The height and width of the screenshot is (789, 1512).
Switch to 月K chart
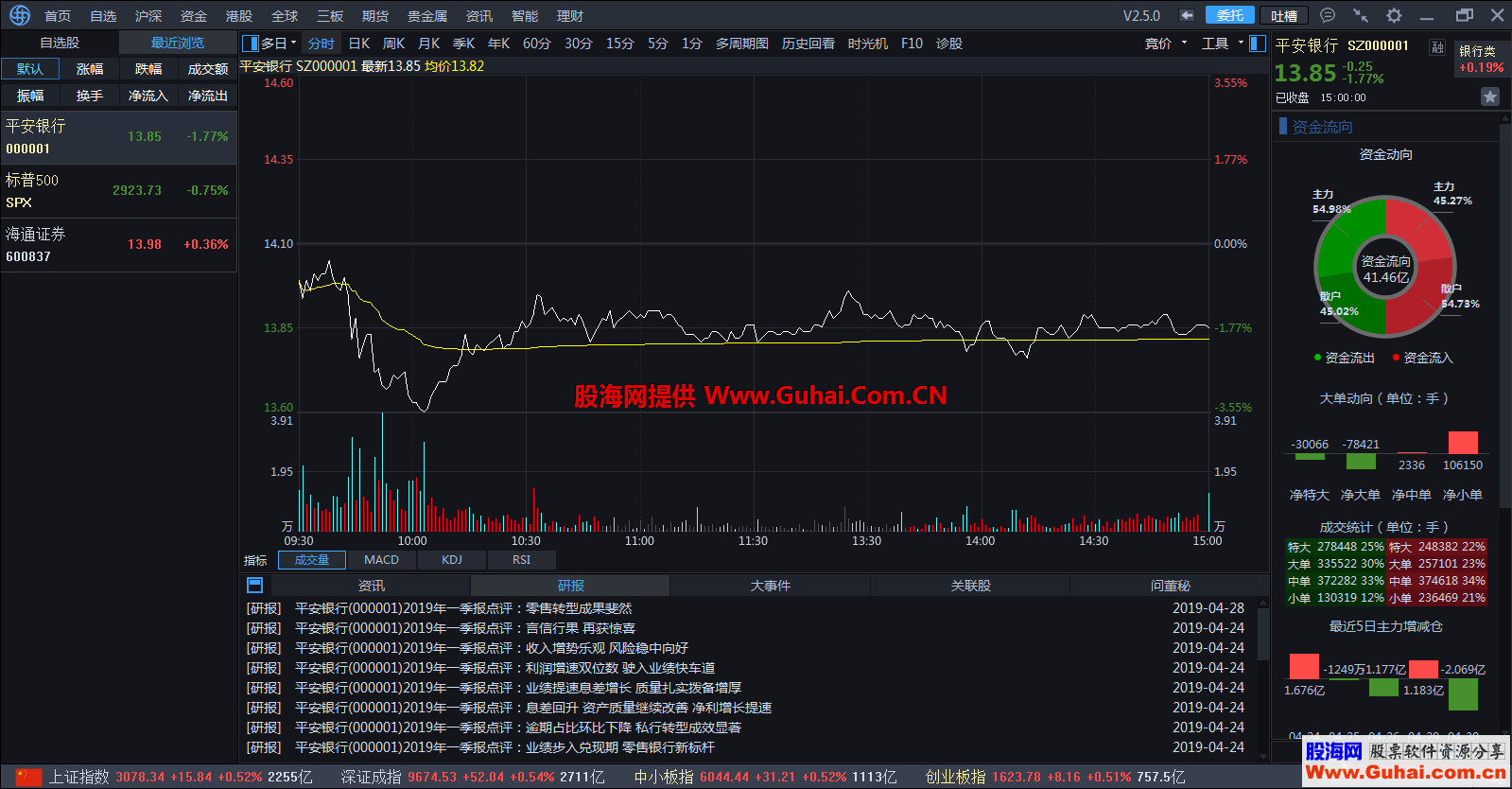click(x=428, y=44)
